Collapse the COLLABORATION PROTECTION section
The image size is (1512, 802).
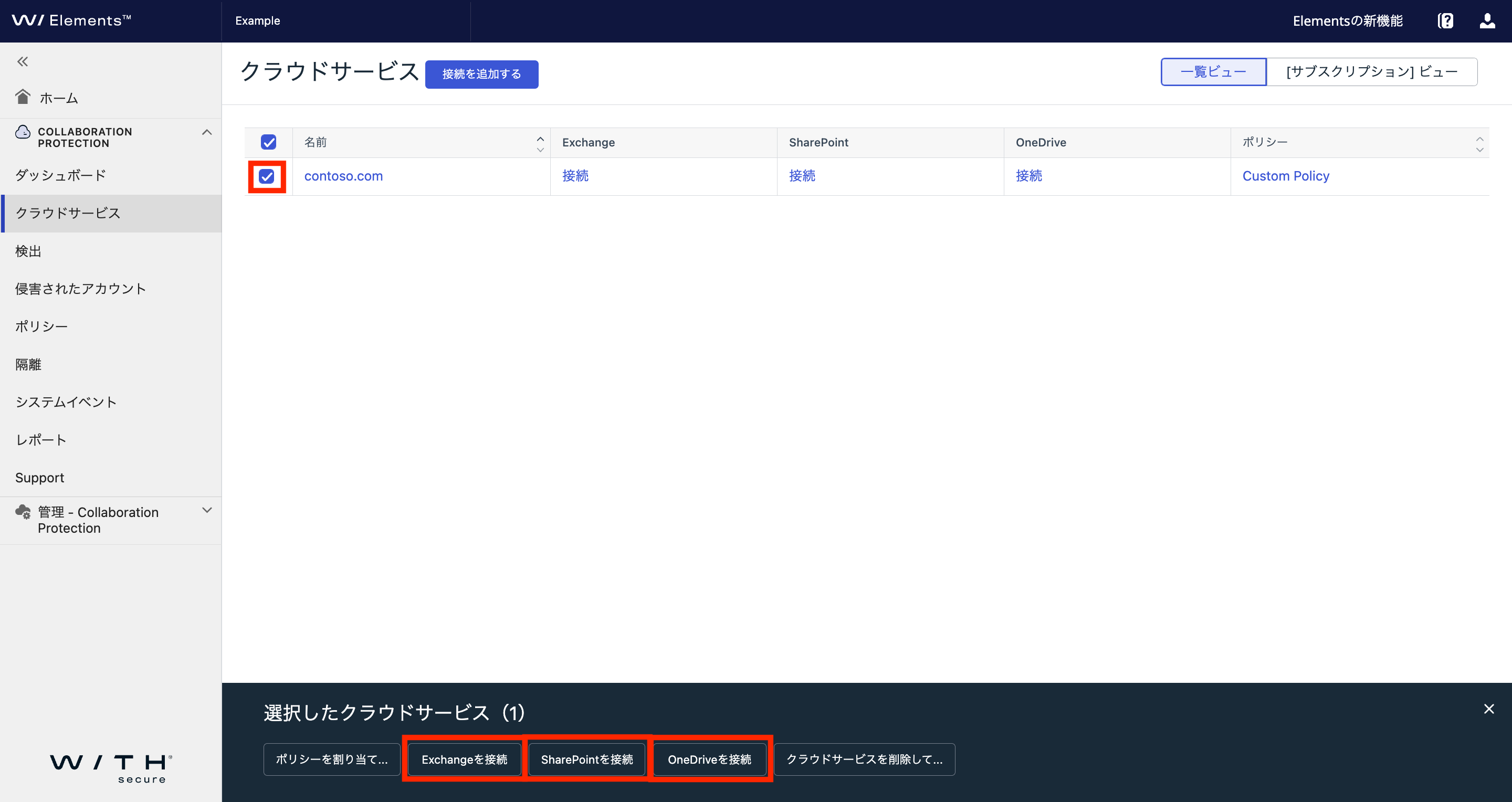[x=207, y=133]
